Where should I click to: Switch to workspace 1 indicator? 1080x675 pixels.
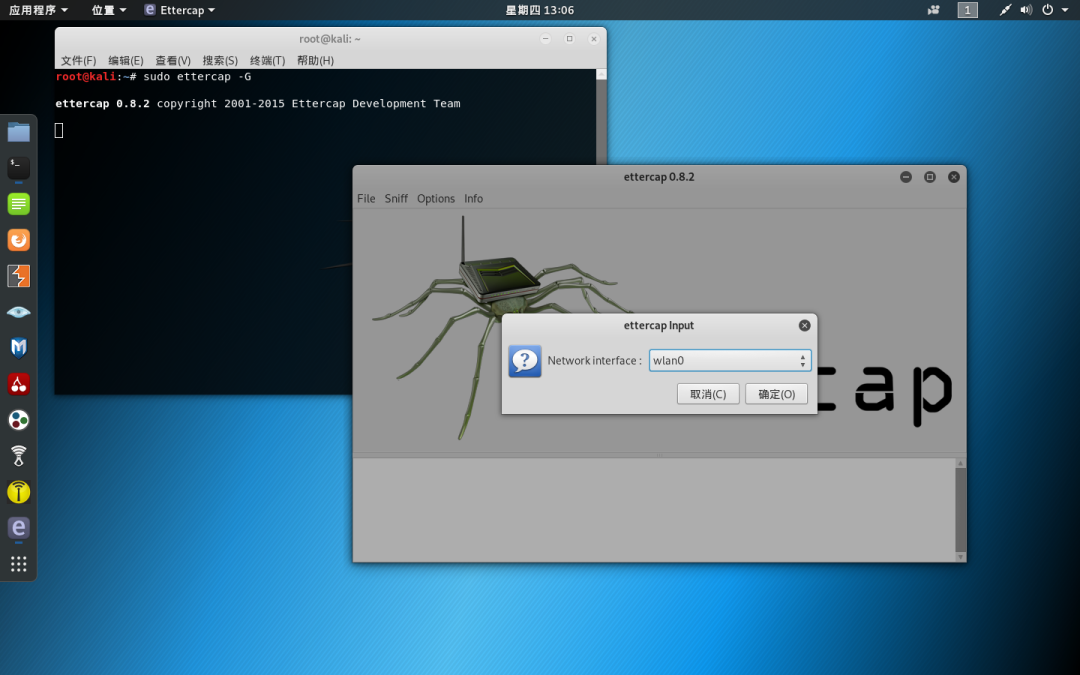coord(968,10)
